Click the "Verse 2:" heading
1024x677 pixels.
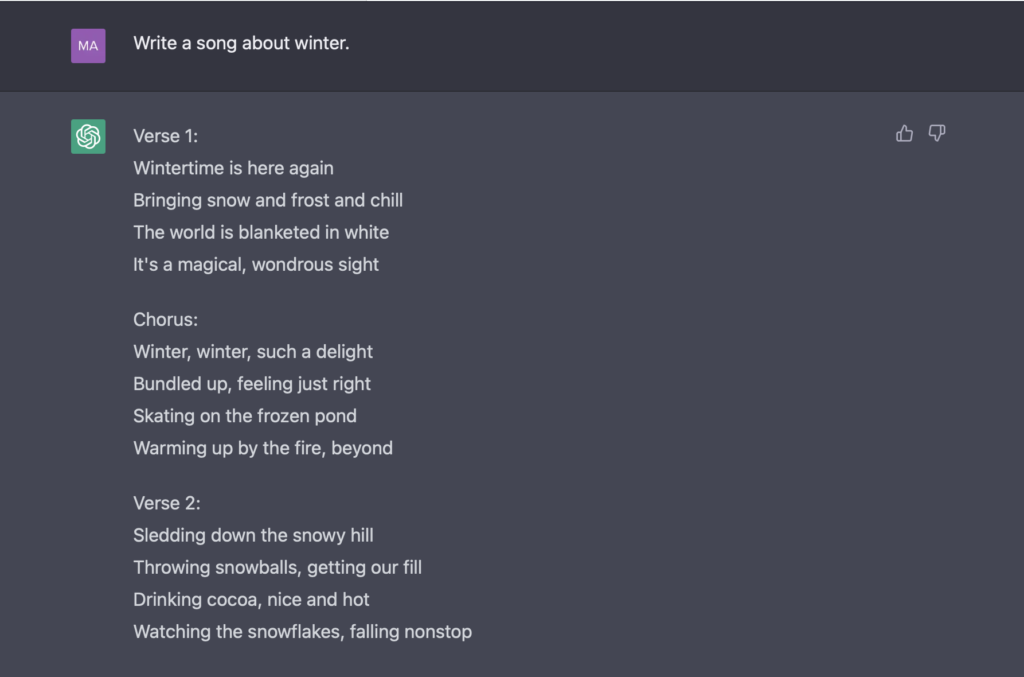click(167, 503)
